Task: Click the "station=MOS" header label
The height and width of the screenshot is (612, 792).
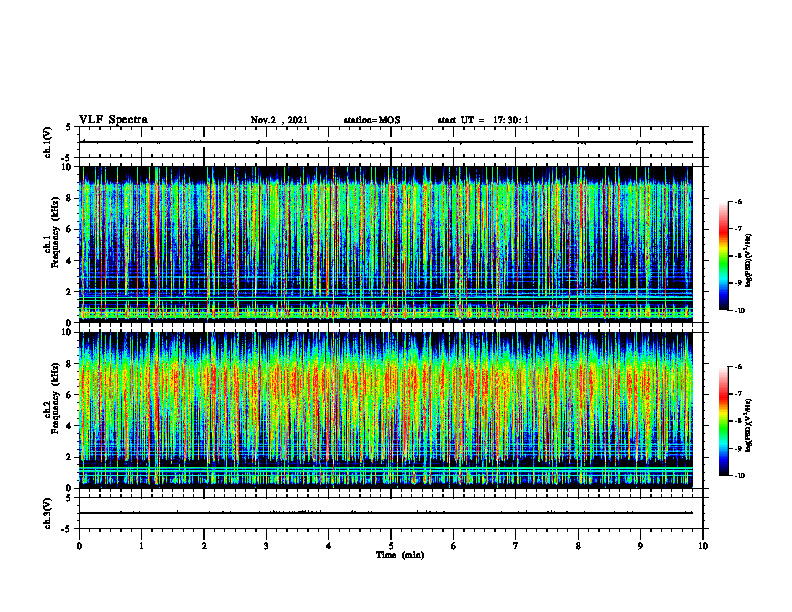Action: click(372, 120)
